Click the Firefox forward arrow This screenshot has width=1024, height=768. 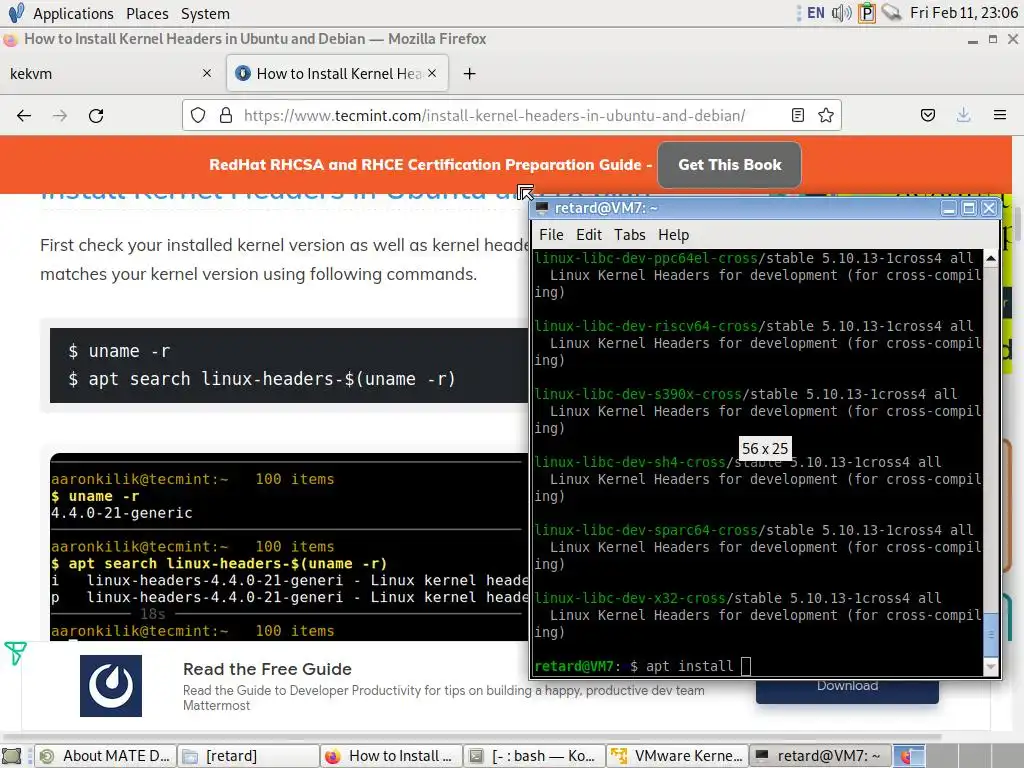click(x=60, y=116)
